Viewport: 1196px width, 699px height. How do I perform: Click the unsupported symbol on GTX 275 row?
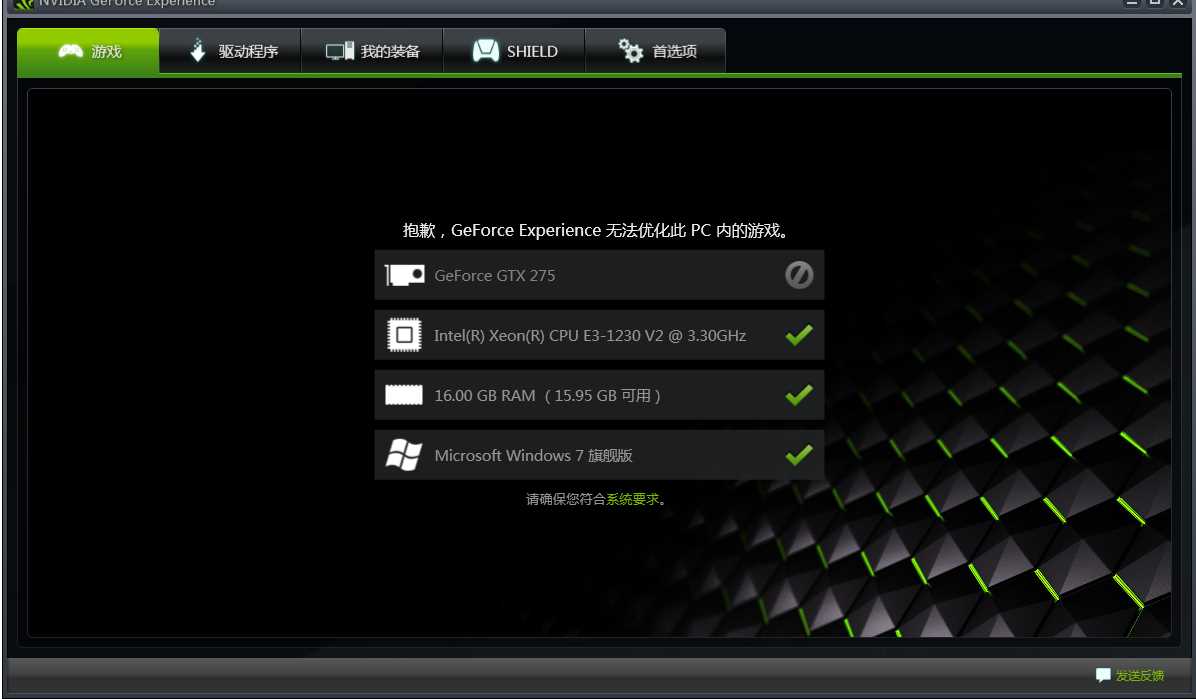tap(799, 275)
